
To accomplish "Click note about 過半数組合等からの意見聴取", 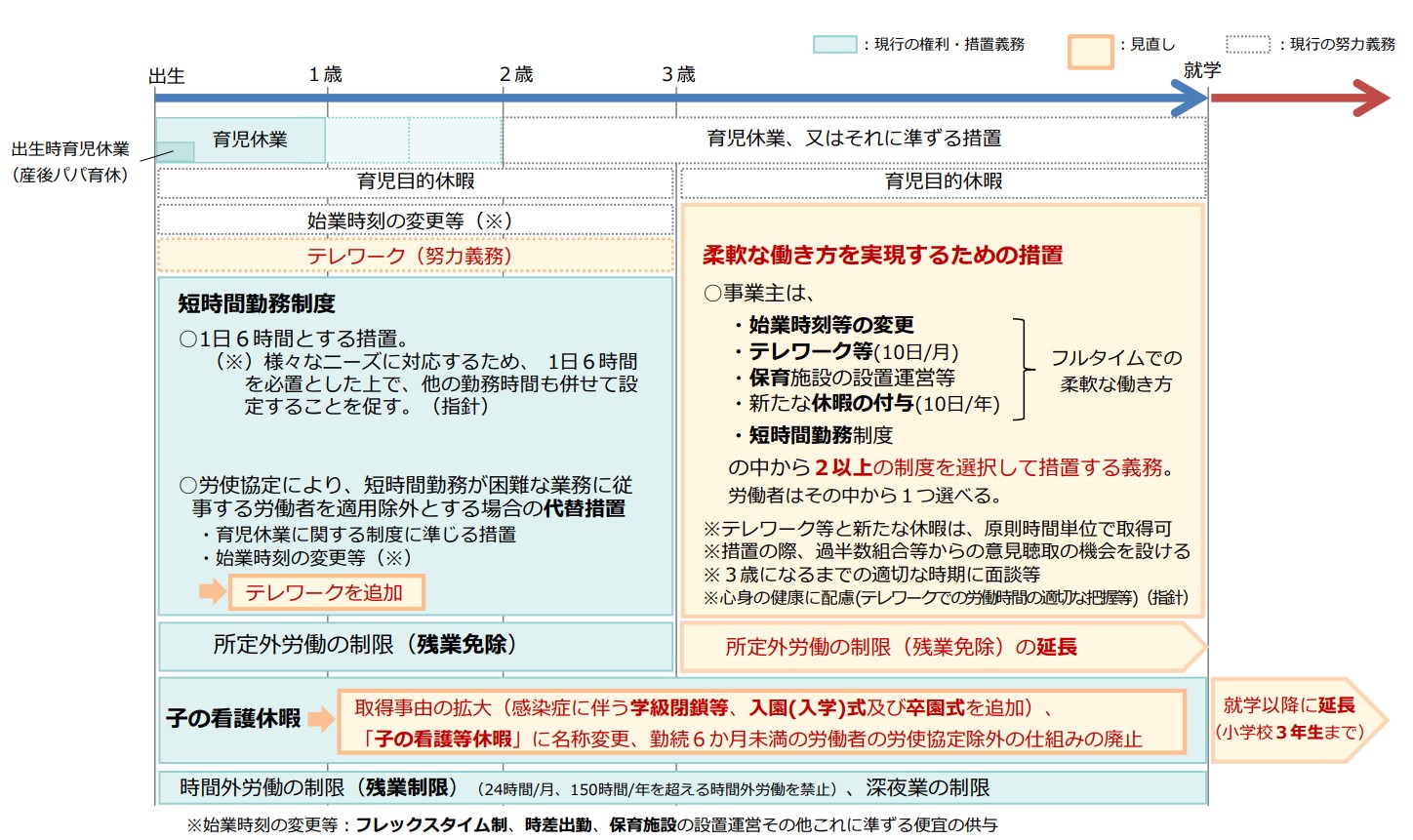I will 947,551.
